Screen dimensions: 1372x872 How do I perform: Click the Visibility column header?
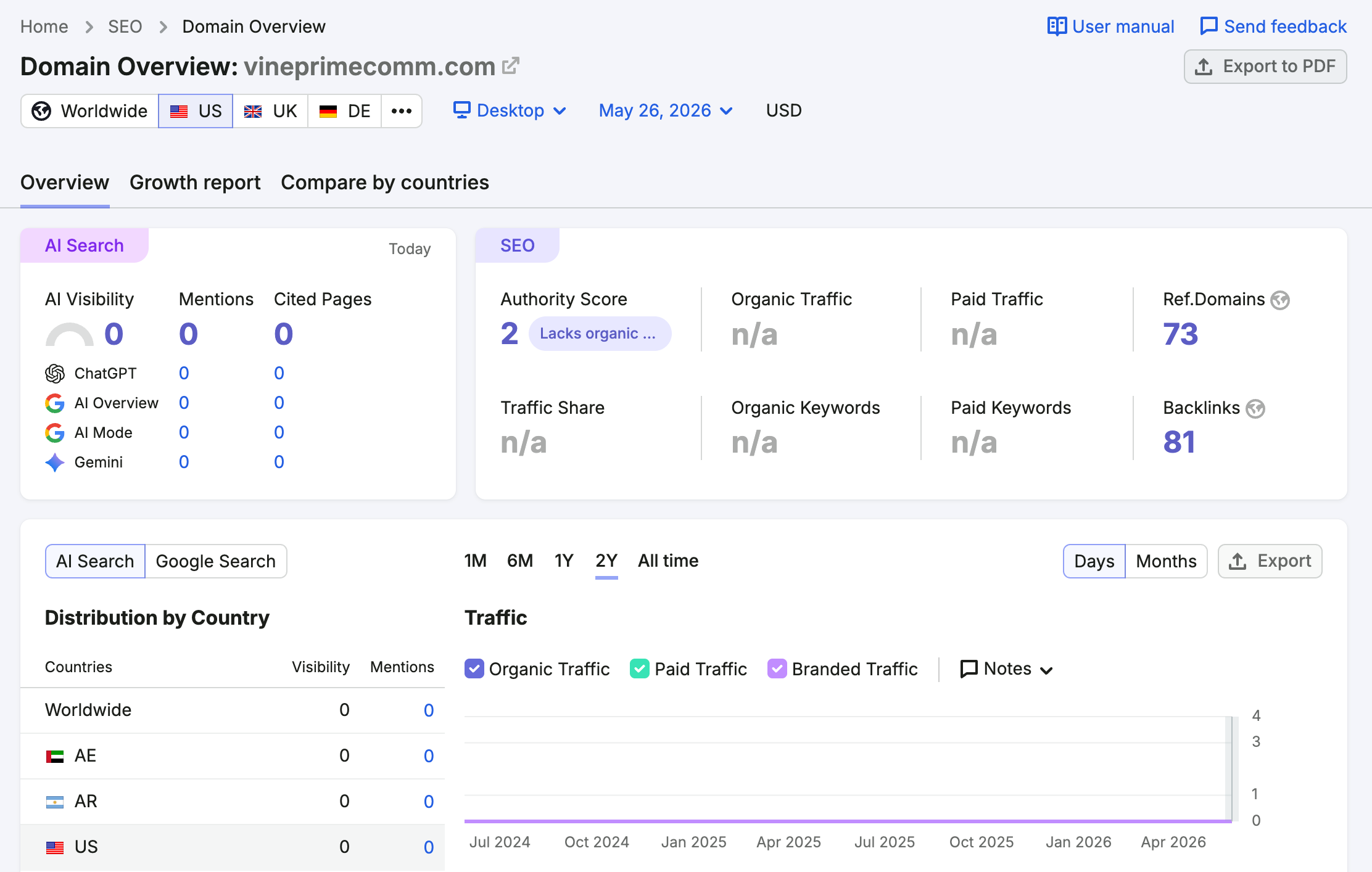click(x=321, y=667)
